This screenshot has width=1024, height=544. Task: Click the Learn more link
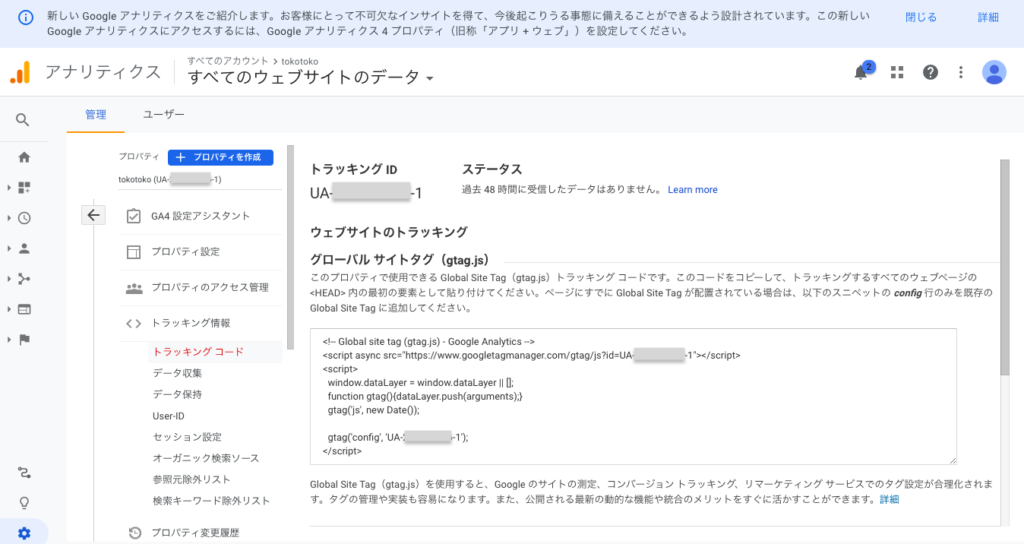[692, 190]
